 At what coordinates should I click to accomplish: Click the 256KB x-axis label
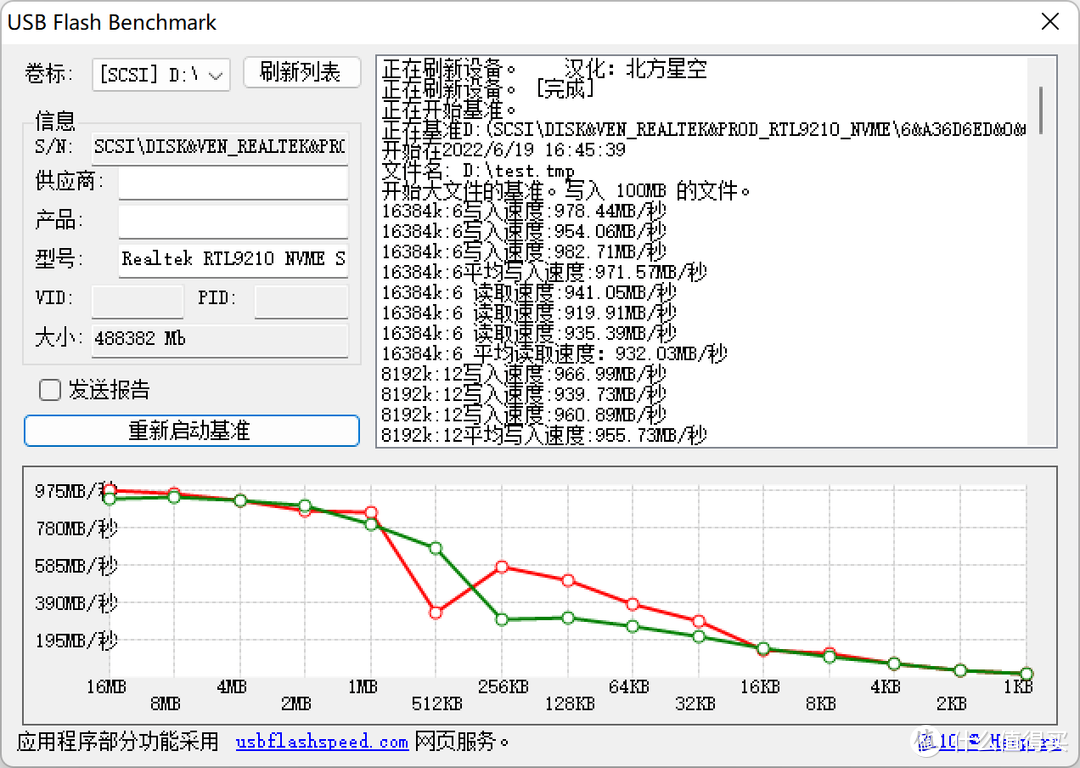coord(503,687)
